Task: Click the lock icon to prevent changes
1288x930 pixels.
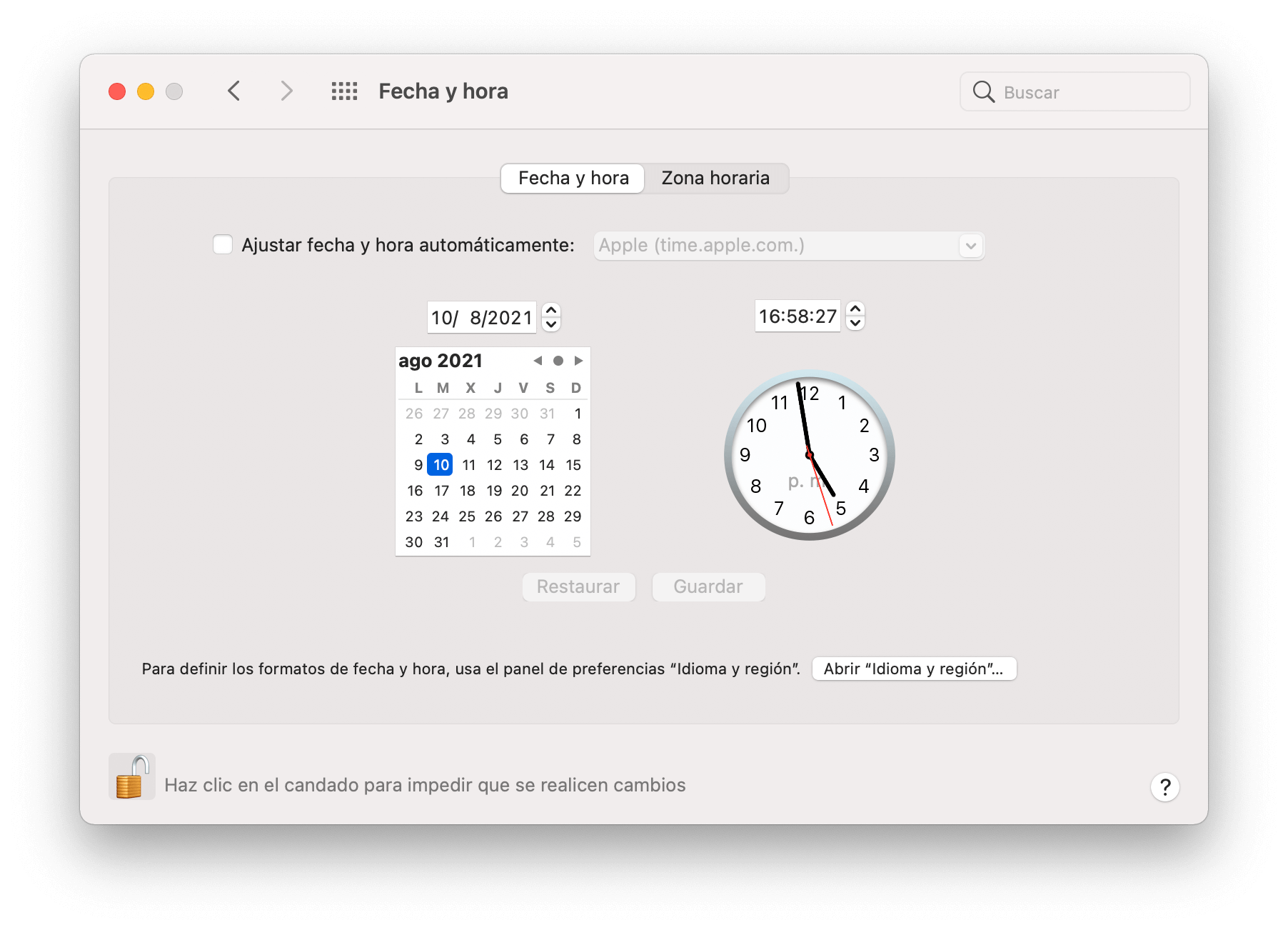Action: tap(133, 776)
